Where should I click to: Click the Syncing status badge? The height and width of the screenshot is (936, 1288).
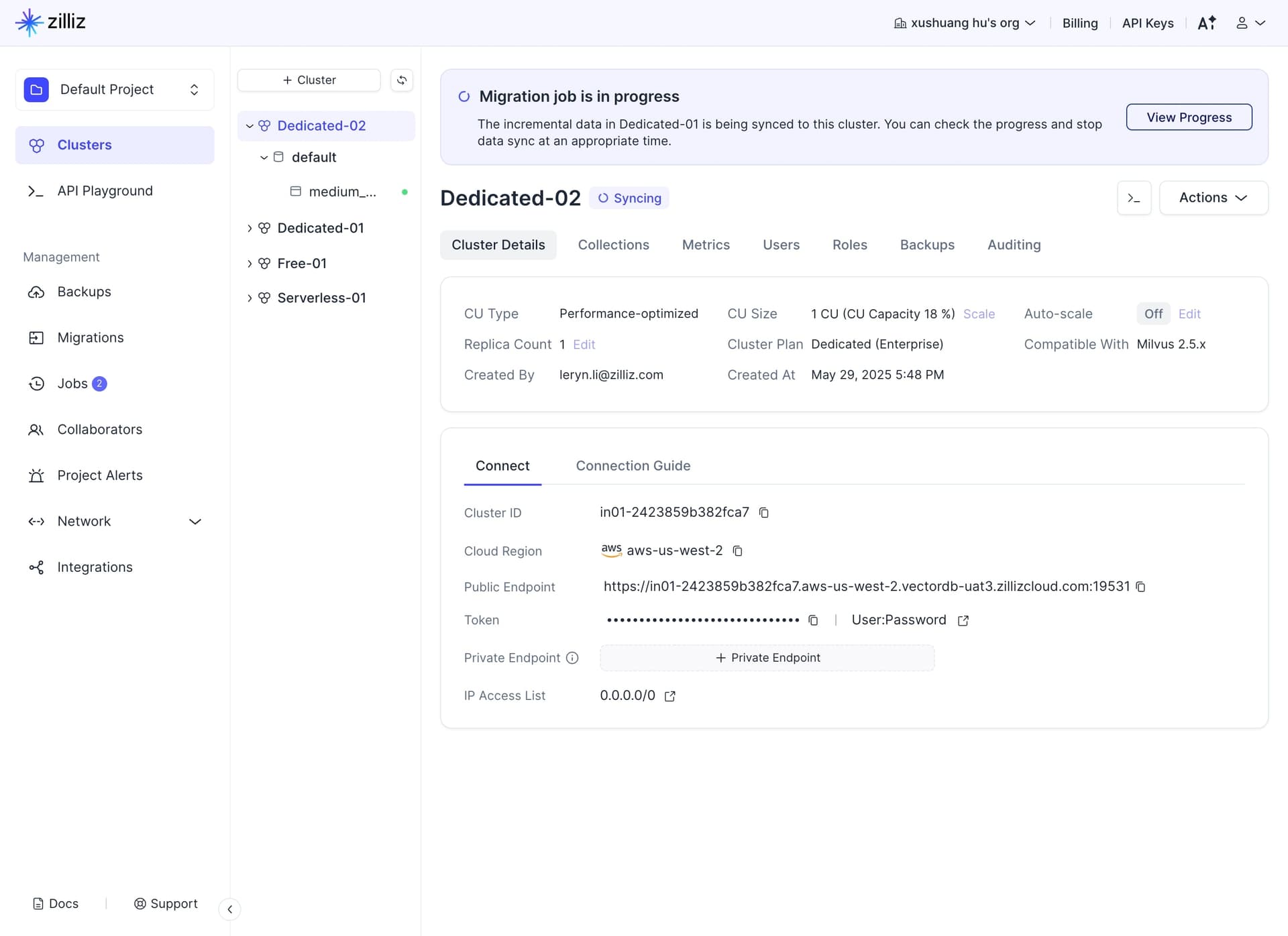[629, 198]
